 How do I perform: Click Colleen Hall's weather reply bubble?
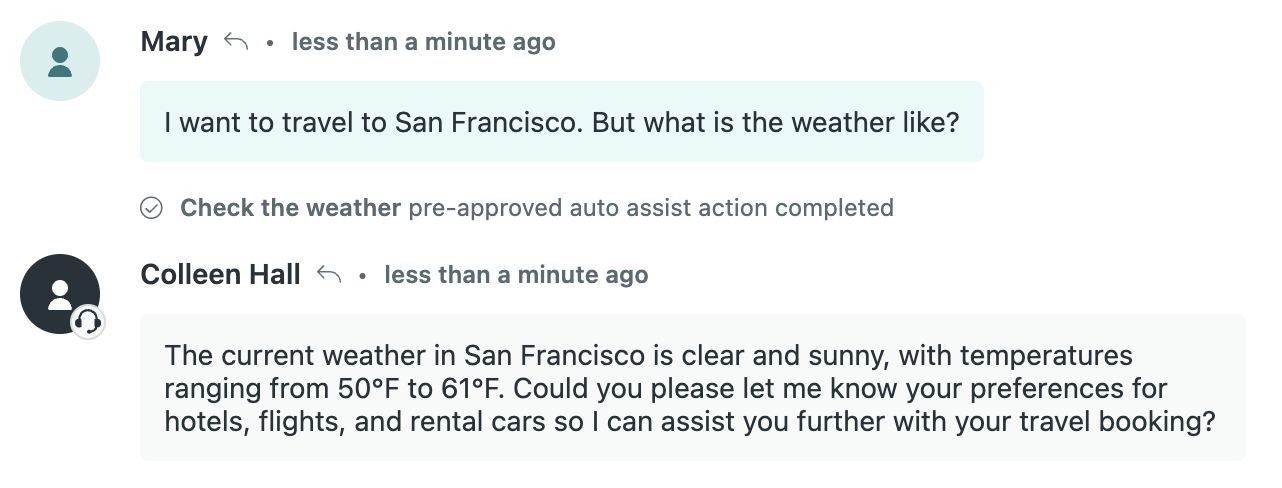[x=692, y=388]
